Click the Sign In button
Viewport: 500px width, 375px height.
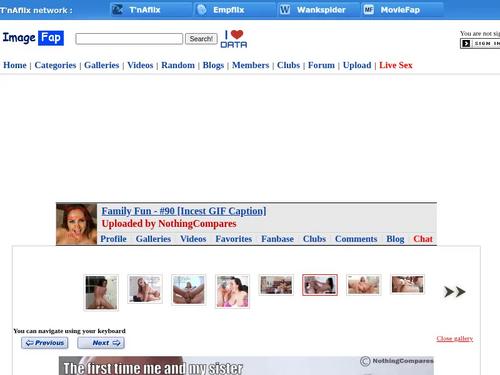click(480, 43)
